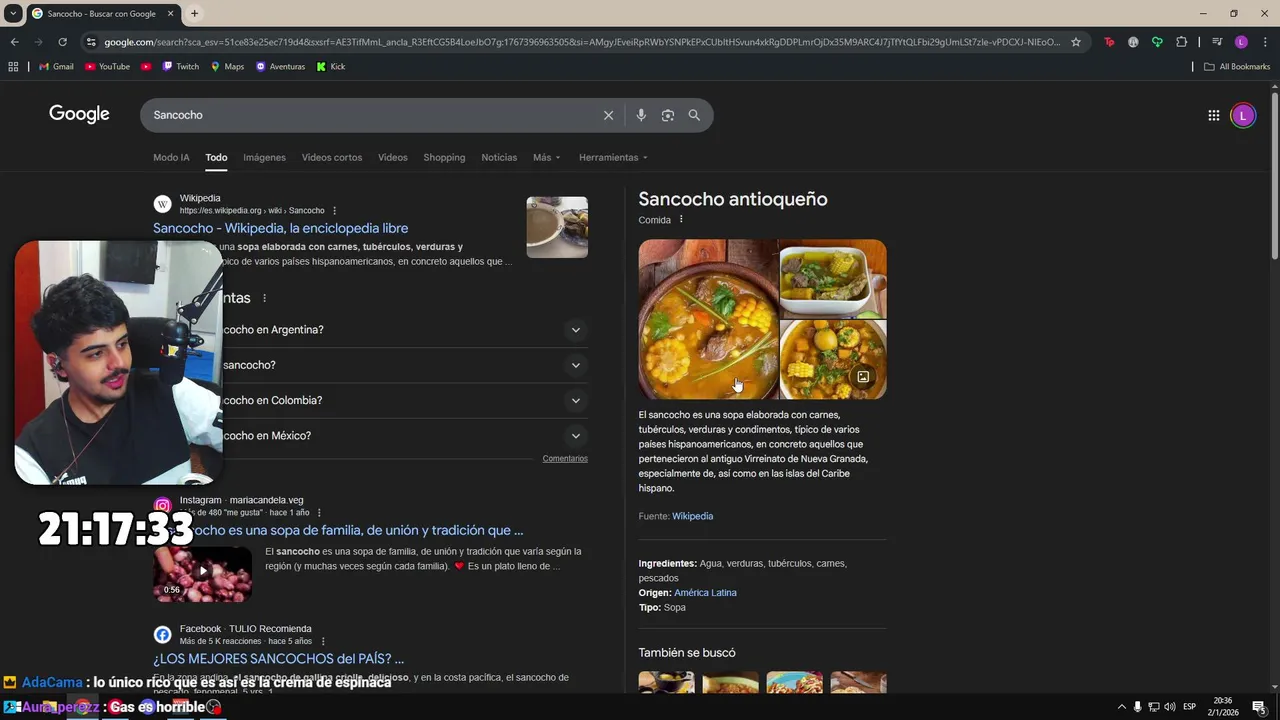Click the browser back arrow

[x=14, y=42]
